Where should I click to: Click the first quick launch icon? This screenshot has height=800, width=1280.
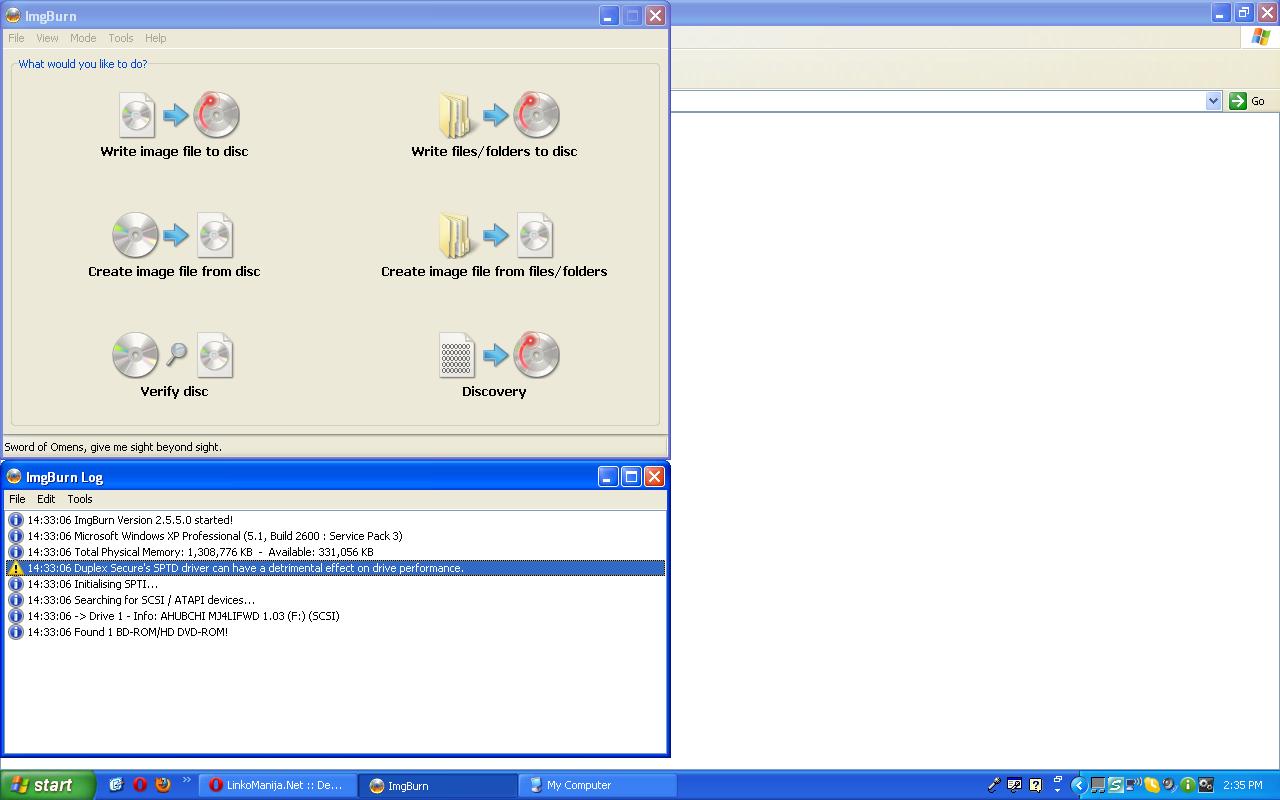tap(116, 785)
